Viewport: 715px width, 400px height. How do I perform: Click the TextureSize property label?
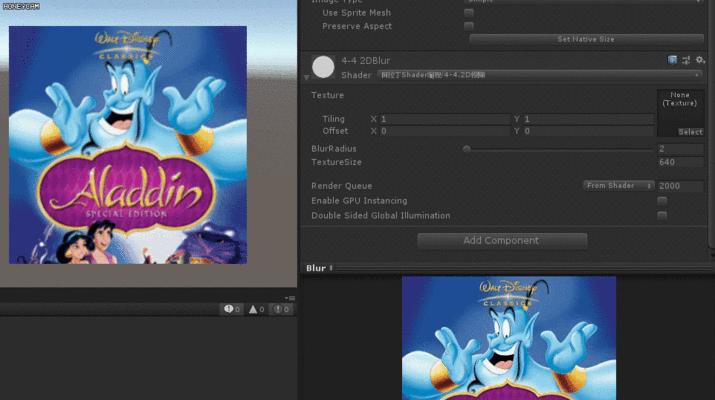[x=337, y=162]
